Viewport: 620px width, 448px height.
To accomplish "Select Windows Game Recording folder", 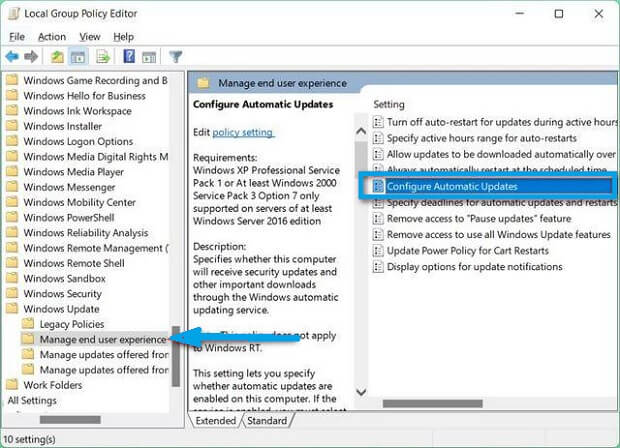I will [95, 80].
